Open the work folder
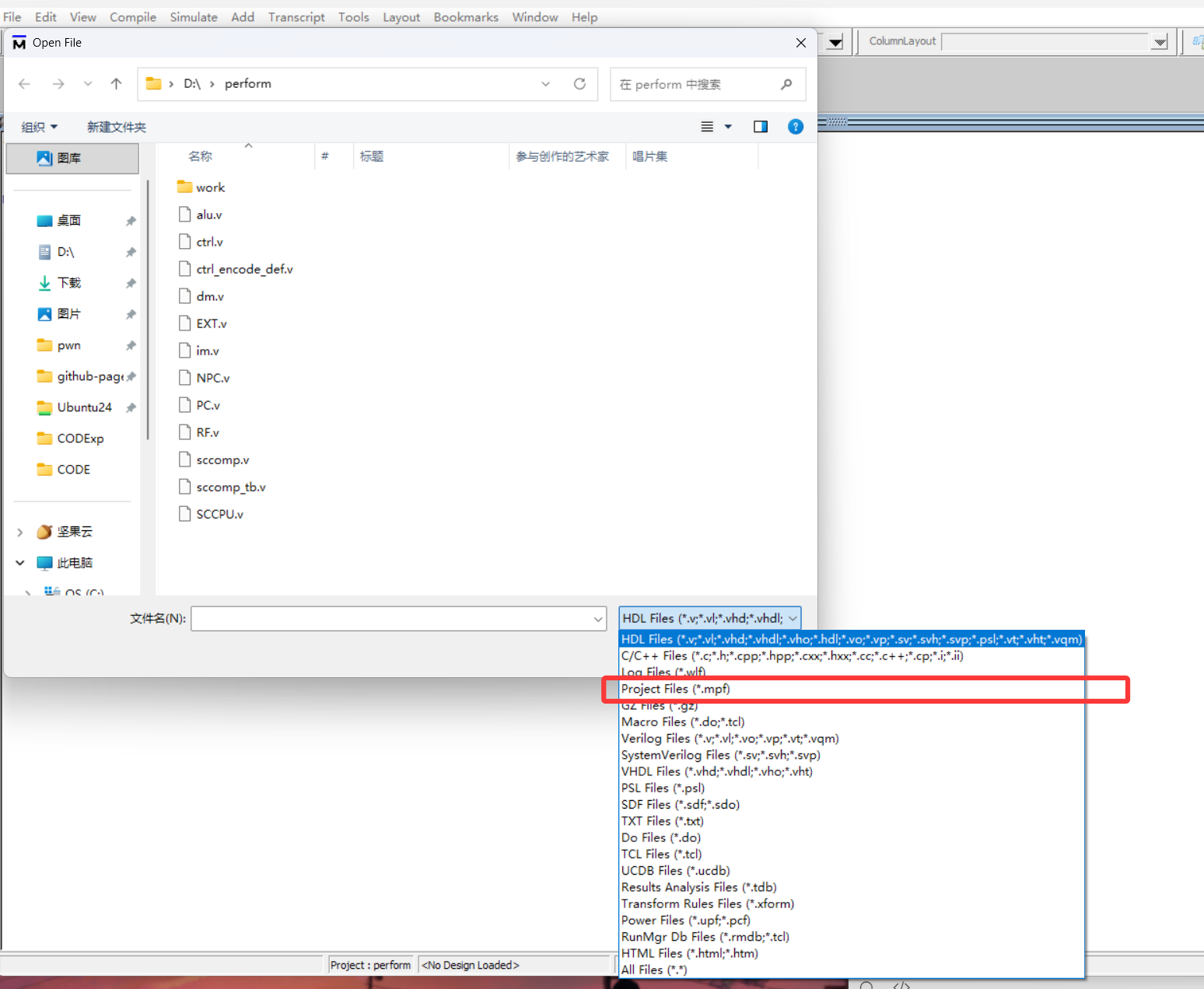Image resolution: width=1204 pixels, height=989 pixels. click(x=210, y=187)
